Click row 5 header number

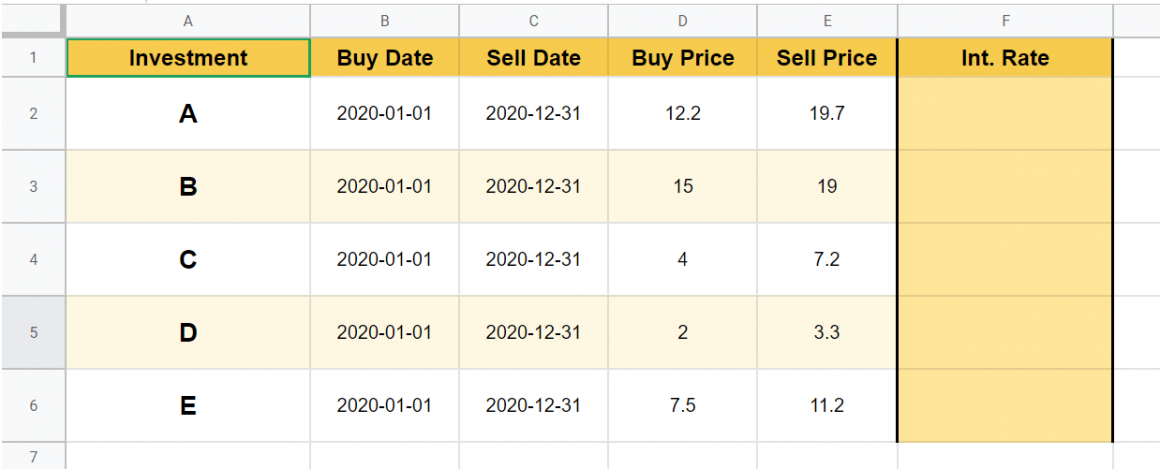click(33, 332)
